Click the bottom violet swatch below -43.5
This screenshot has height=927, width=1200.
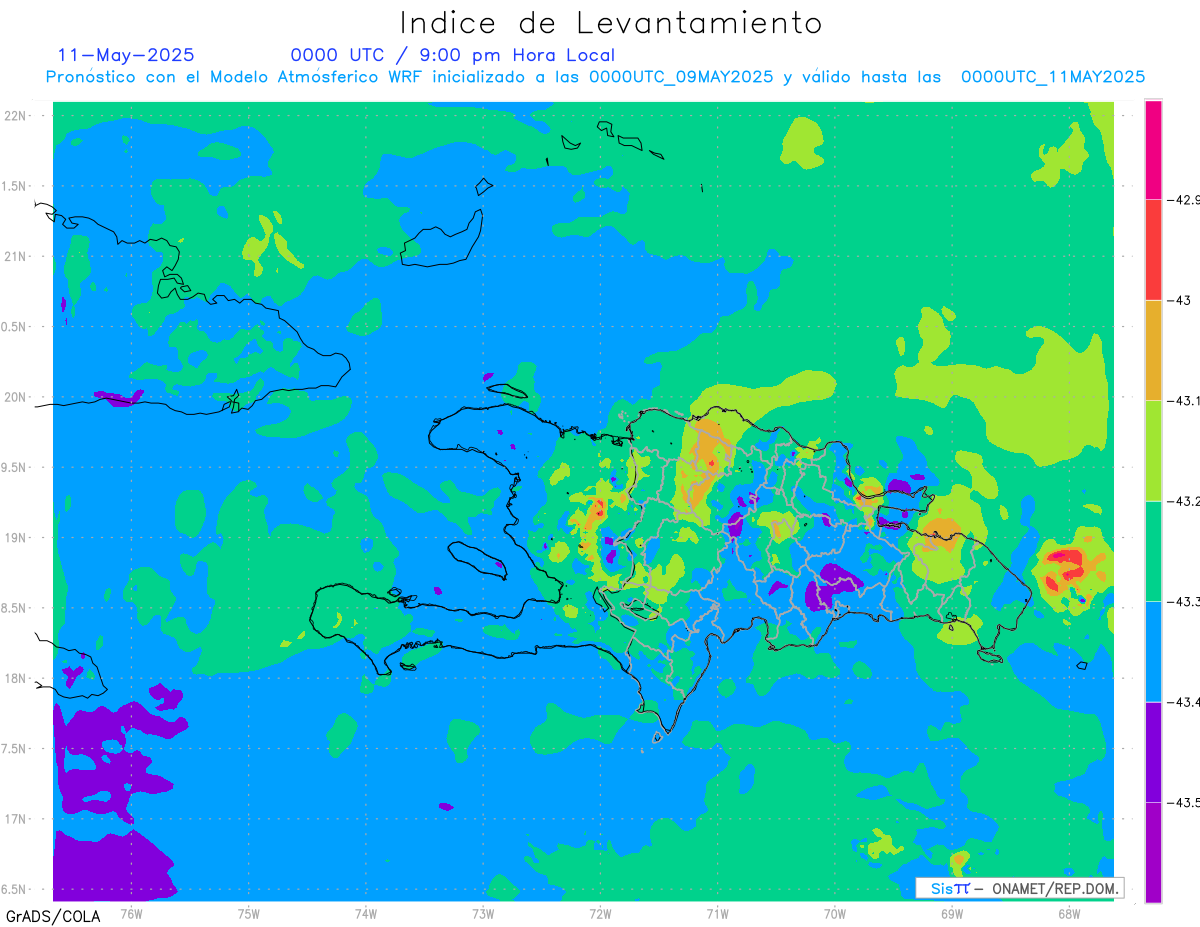click(x=1153, y=852)
